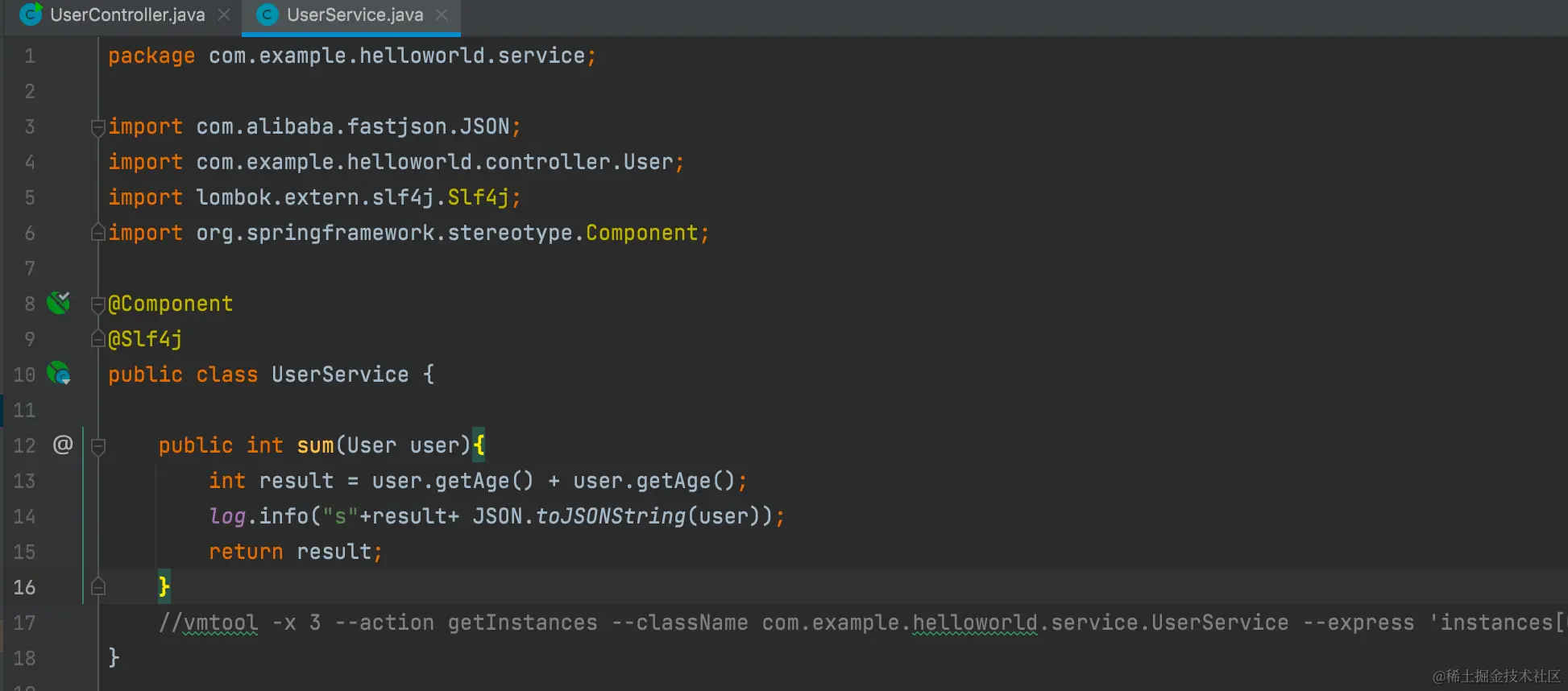Viewport: 1568px width, 691px height.
Task: Click the class icon on UserController.java tab
Action: pyautogui.click(x=31, y=14)
